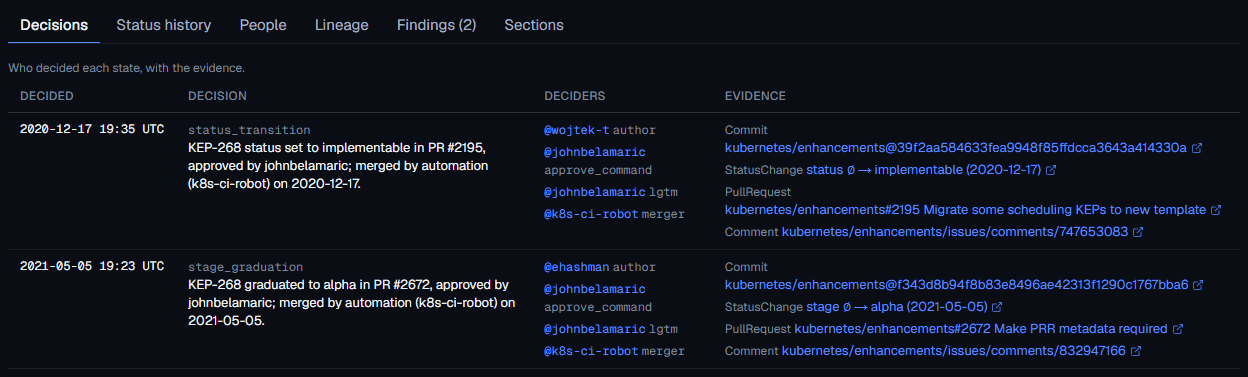Open external icon after comment 832947166
Screen dimensions: 1248x377
click(x=1136, y=351)
